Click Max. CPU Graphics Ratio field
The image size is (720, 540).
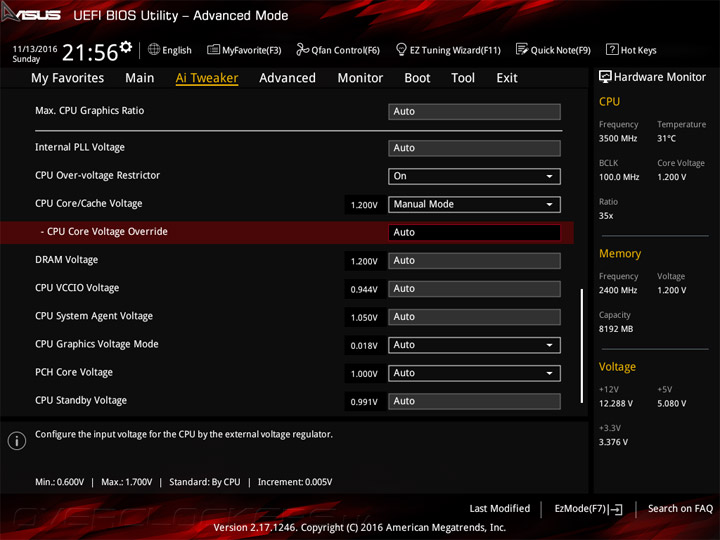474,112
